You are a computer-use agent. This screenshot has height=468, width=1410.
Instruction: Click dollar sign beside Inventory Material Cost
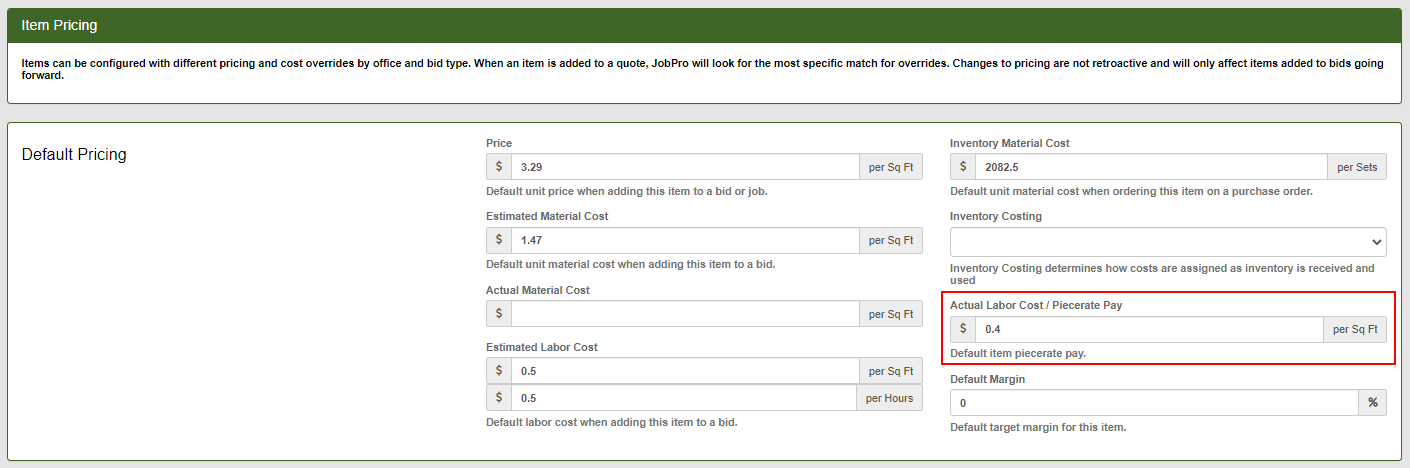pos(963,167)
